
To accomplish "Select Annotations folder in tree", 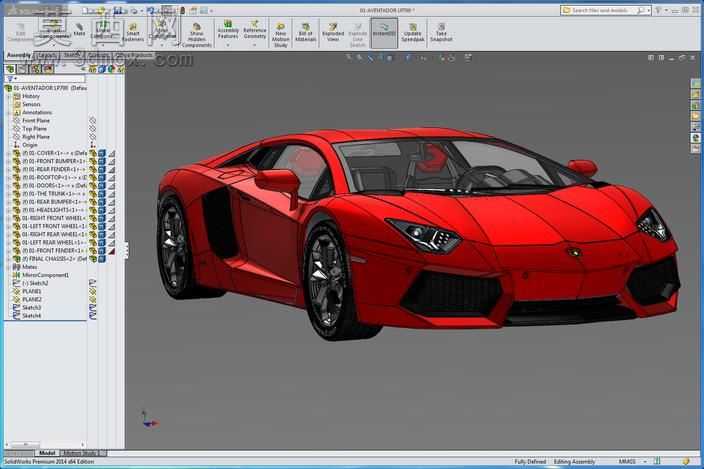I will point(37,112).
